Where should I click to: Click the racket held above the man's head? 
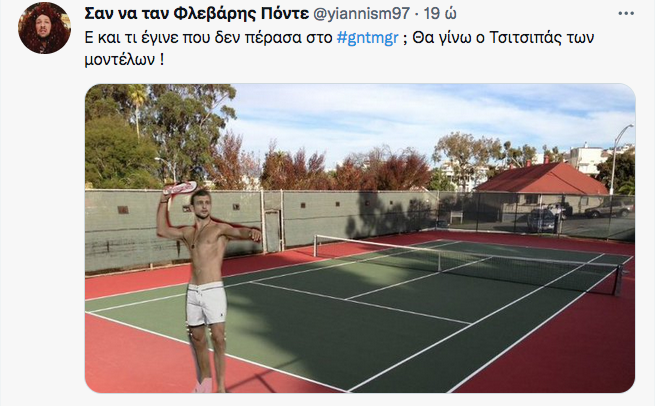tap(180, 187)
